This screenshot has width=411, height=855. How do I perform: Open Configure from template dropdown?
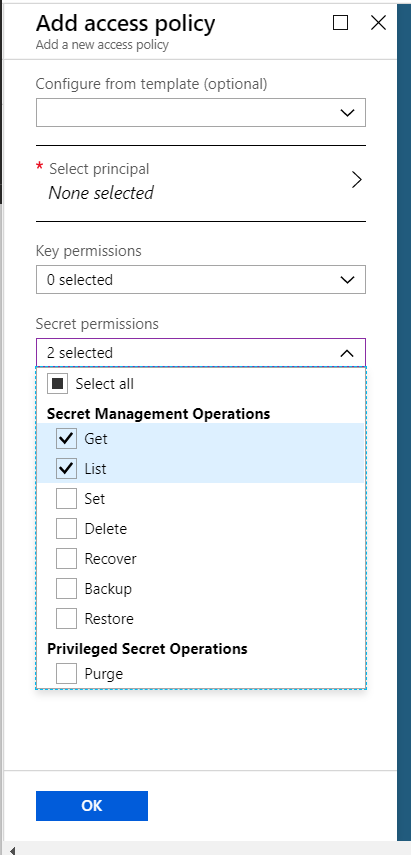click(201, 112)
